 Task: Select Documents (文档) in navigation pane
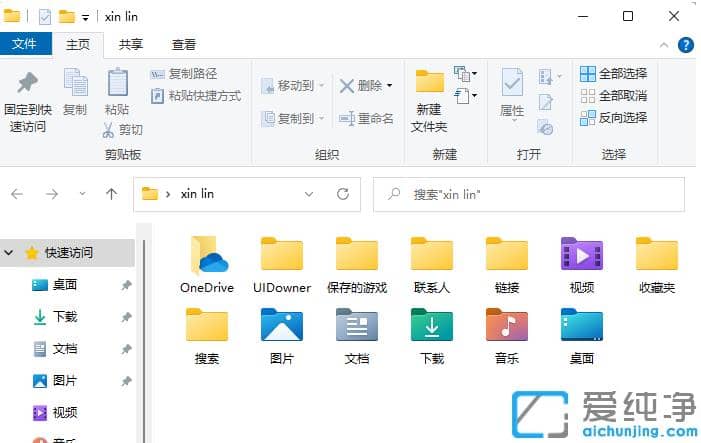[65, 349]
